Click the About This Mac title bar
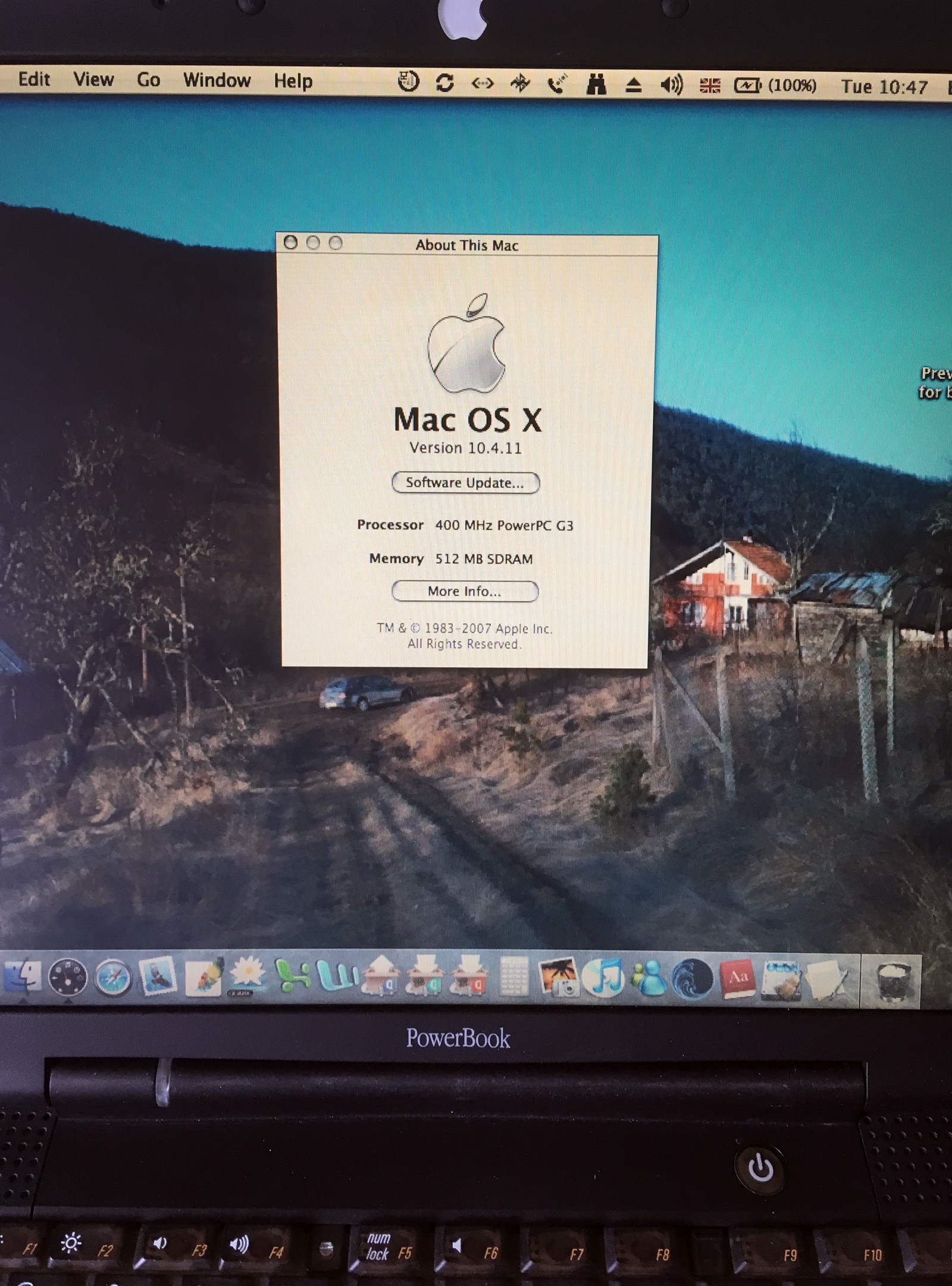Screen dimensions: 952x1286 (x=467, y=245)
